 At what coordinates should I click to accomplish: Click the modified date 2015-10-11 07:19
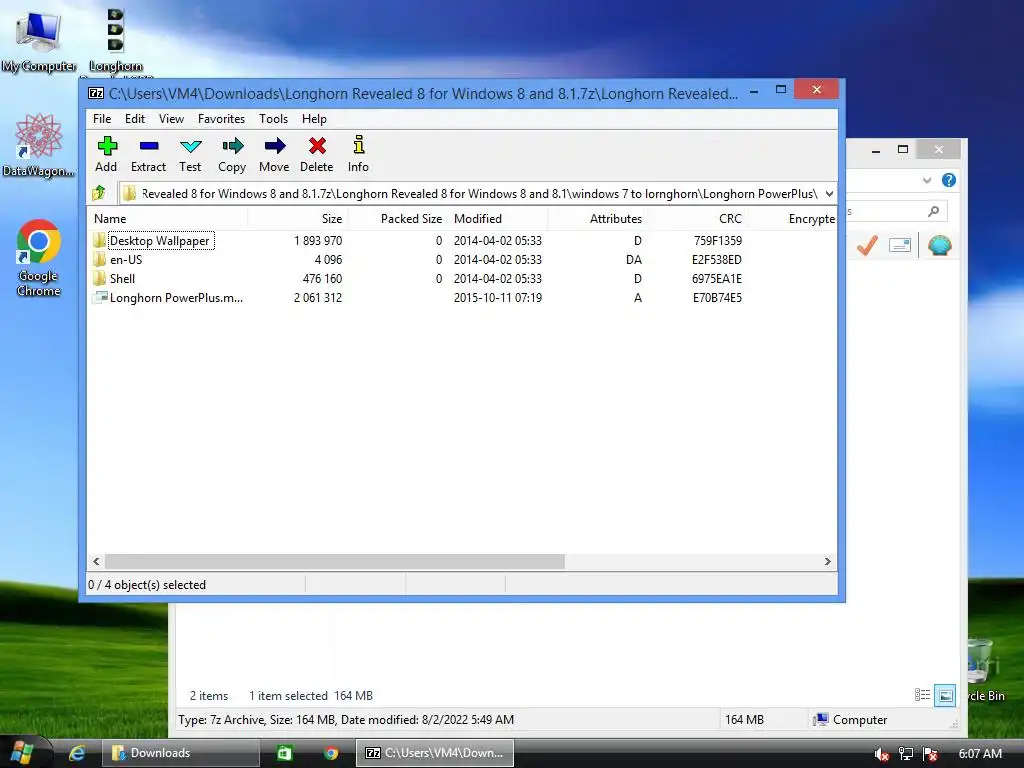click(x=498, y=298)
